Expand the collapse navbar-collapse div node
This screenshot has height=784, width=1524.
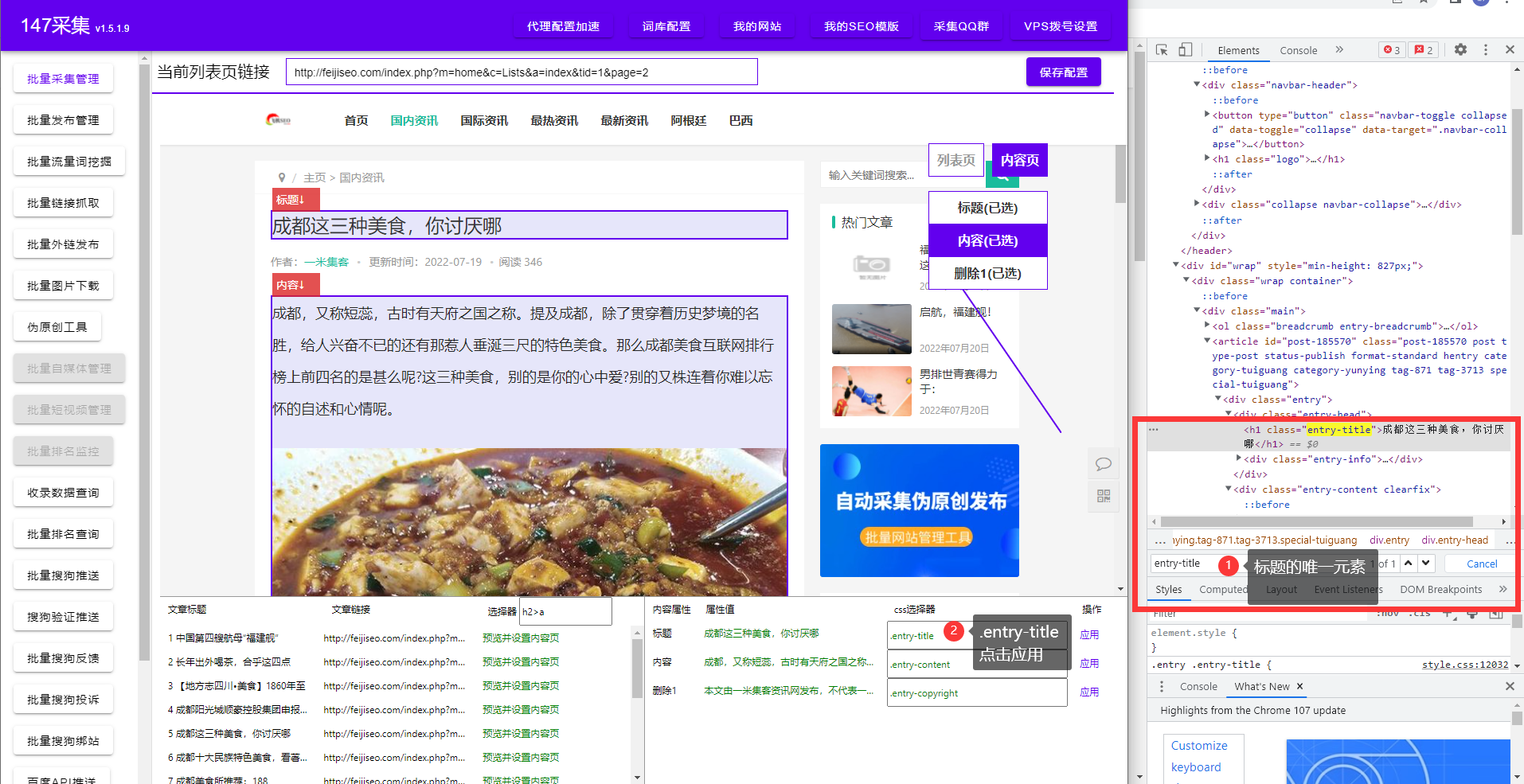tap(1197, 204)
